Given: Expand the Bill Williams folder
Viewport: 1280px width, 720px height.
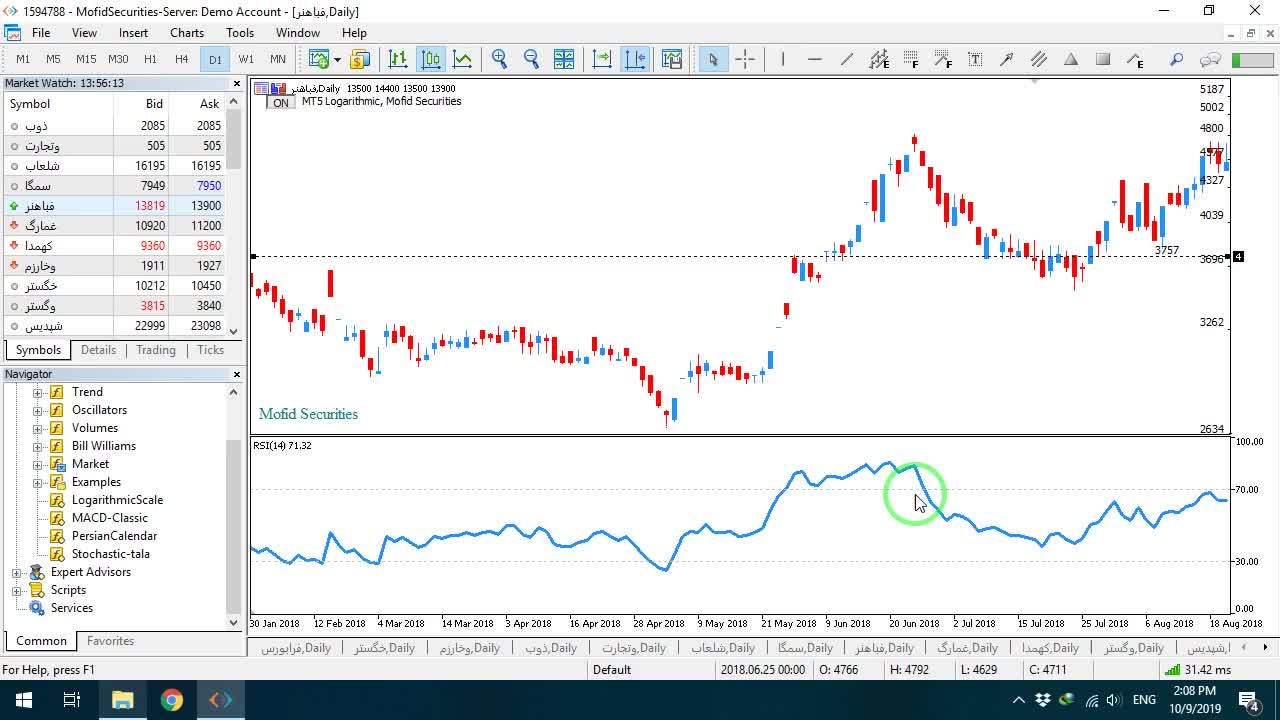Looking at the screenshot, I should [x=38, y=446].
